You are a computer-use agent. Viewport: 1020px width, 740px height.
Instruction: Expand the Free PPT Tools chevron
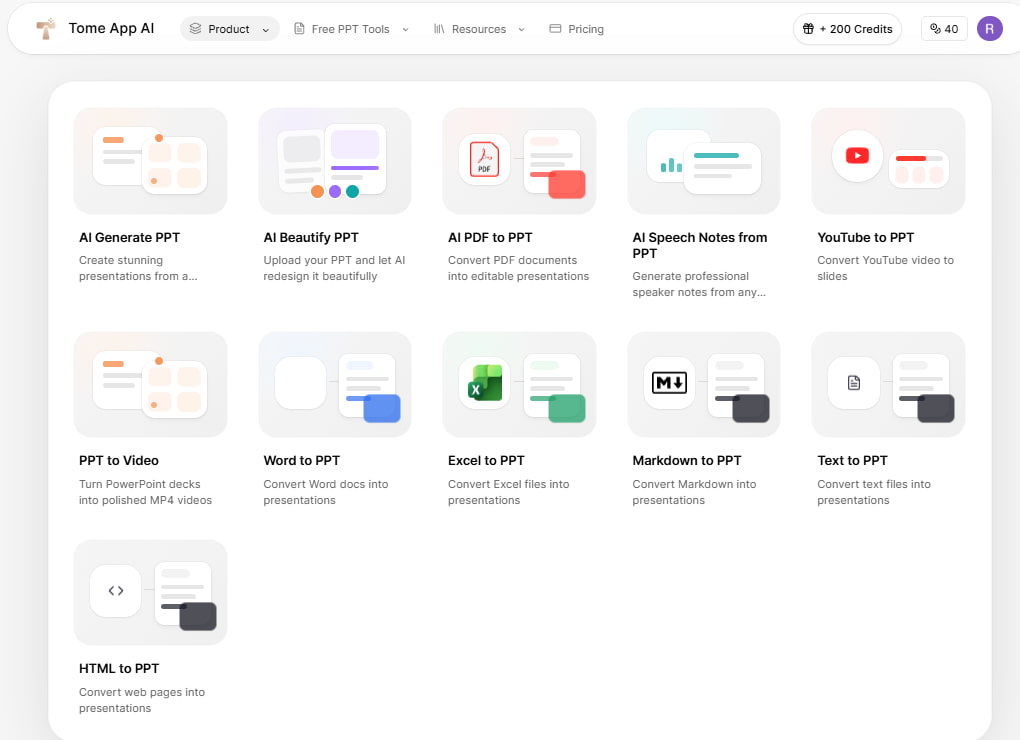point(405,30)
